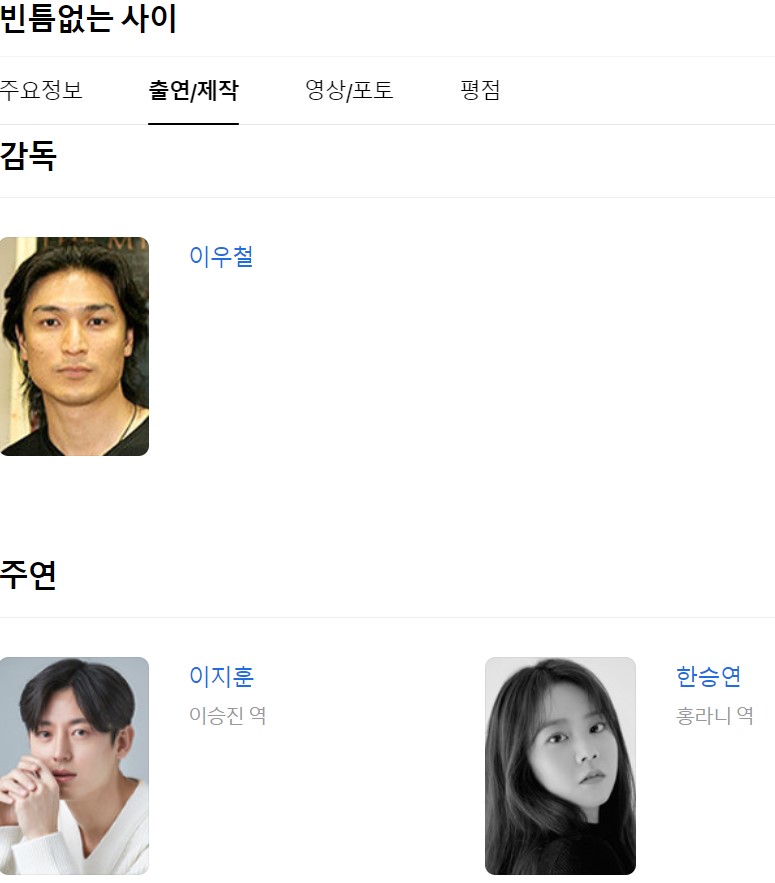775x883 pixels.
Task: View the profile of the actor playing 이승진
Action: pyautogui.click(x=221, y=676)
